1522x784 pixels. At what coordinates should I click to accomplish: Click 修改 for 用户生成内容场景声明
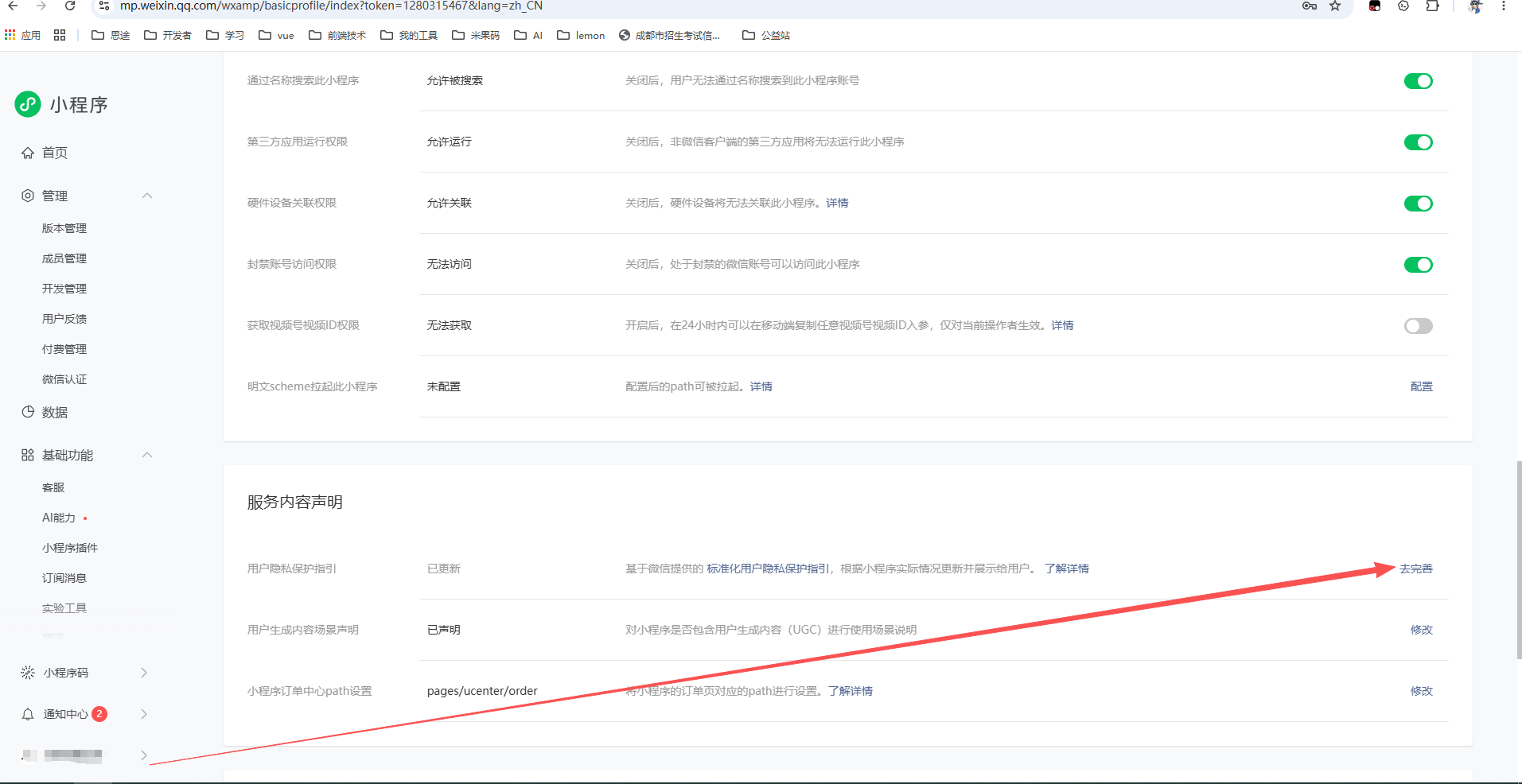[1422, 630]
